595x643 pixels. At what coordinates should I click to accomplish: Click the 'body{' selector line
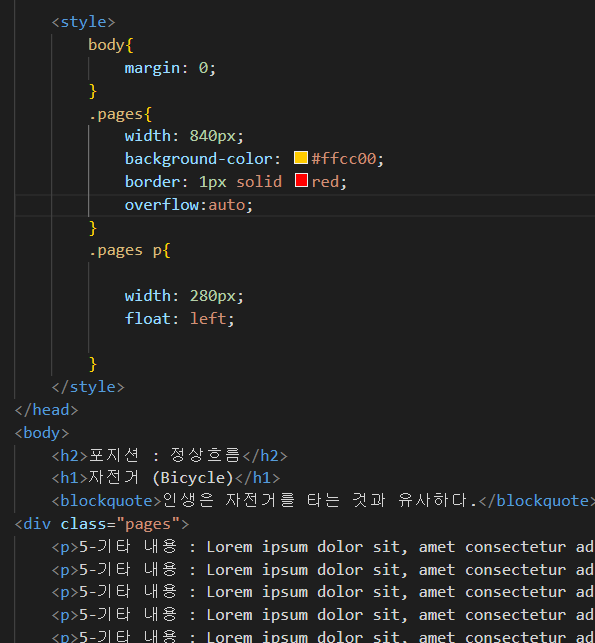click(111, 45)
